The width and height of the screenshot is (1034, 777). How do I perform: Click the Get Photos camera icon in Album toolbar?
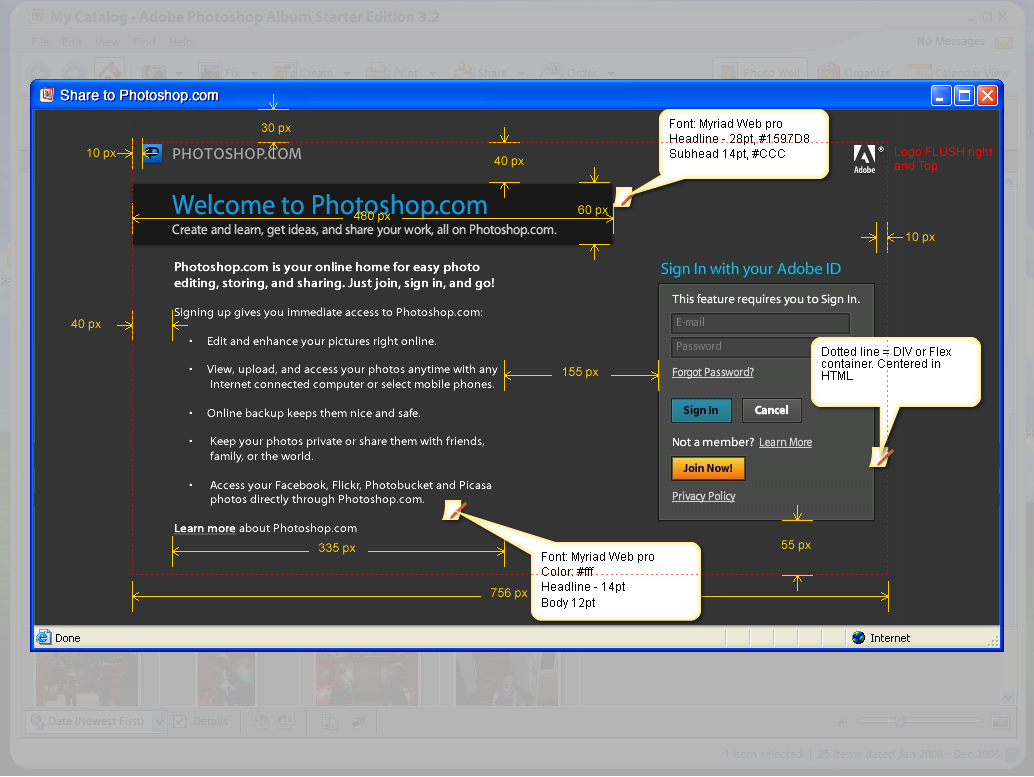point(154,73)
